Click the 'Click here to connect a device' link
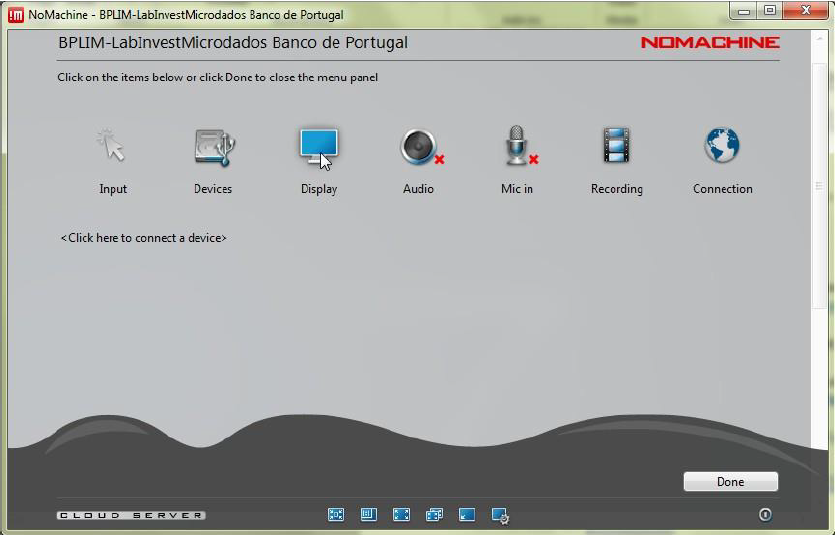 point(144,238)
